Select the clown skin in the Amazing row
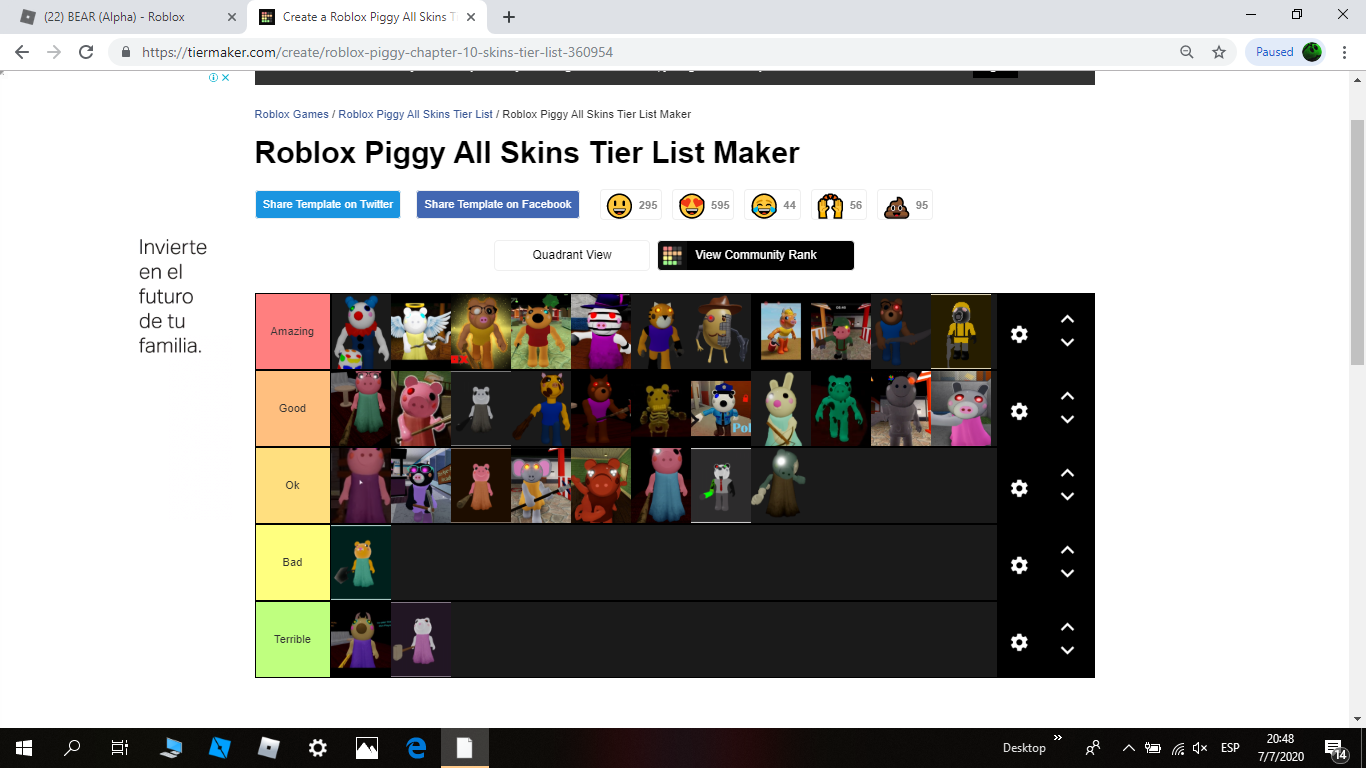The width and height of the screenshot is (1366, 768). [x=361, y=332]
